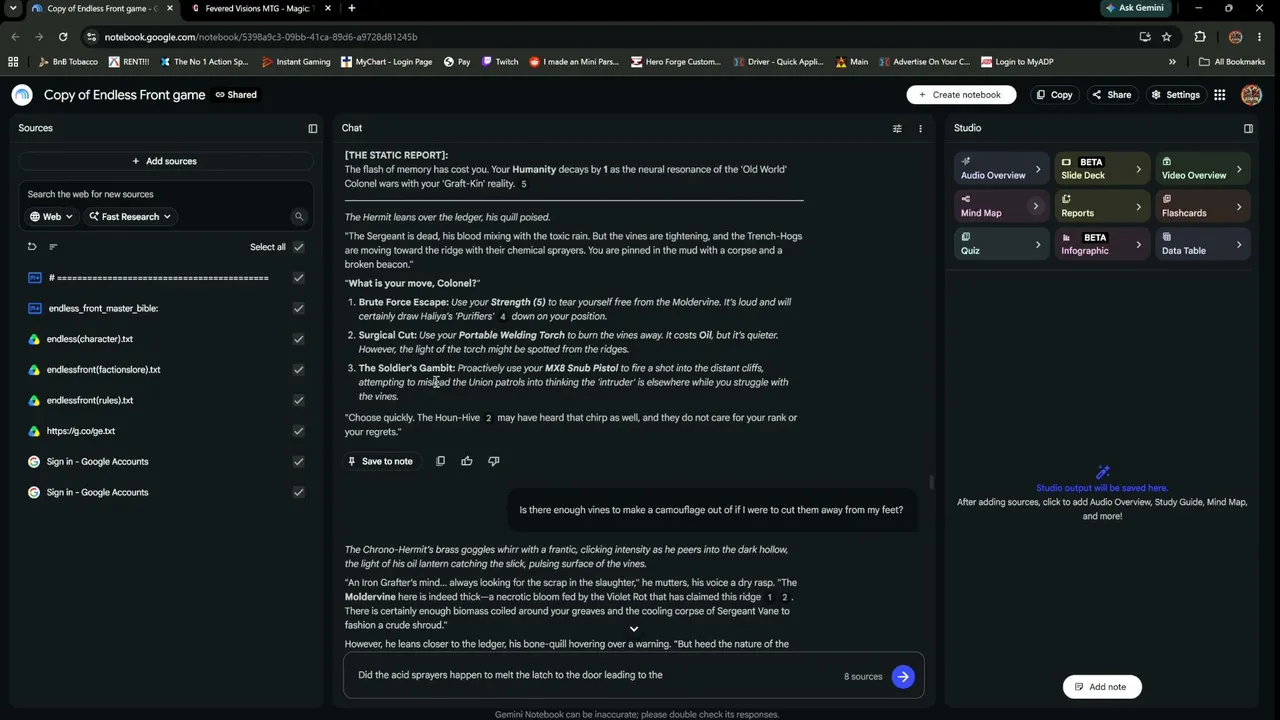Uncheck the first Sign in - Google Accounts source

pyautogui.click(x=298, y=462)
